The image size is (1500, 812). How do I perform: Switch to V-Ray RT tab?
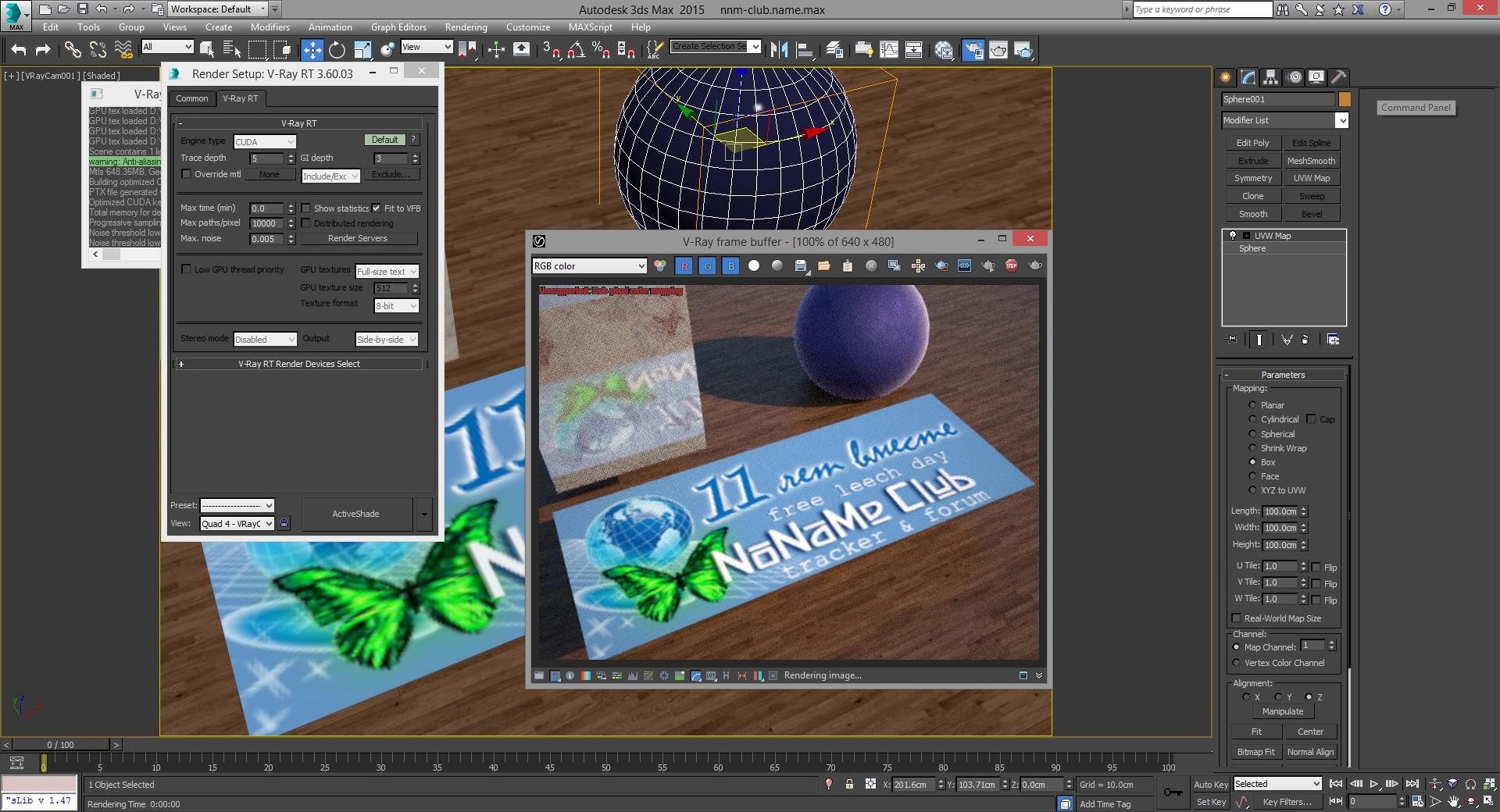tap(241, 98)
